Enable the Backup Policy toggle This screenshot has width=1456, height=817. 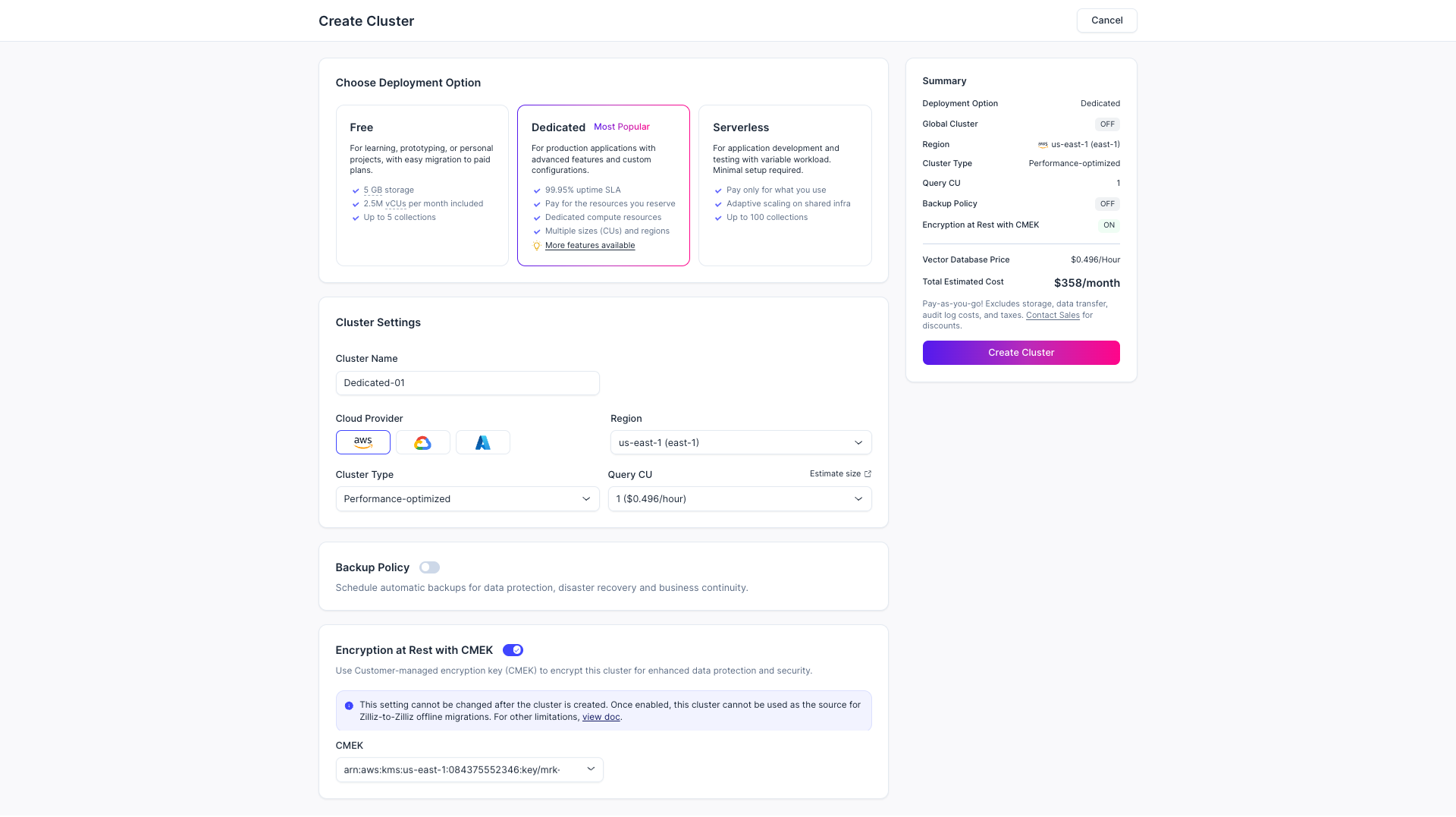point(429,567)
